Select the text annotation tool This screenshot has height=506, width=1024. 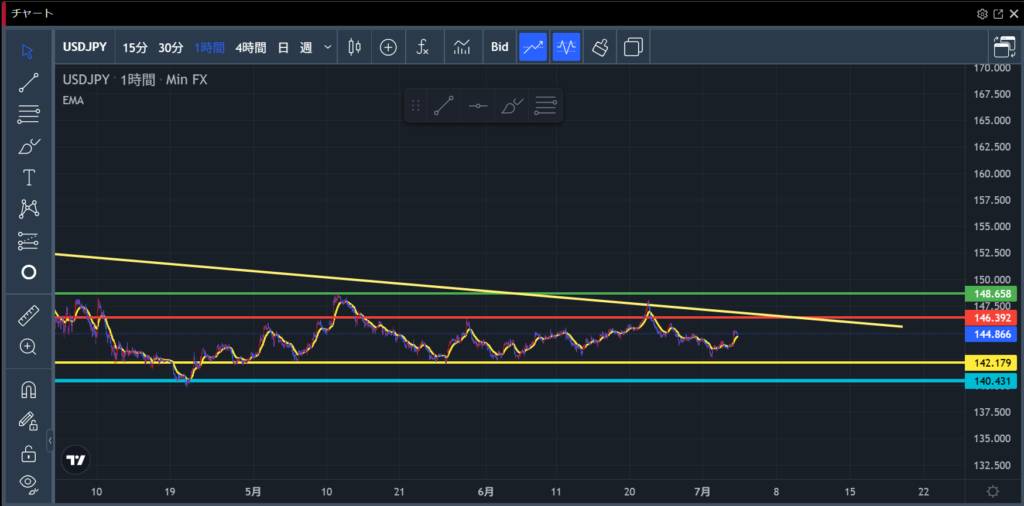[x=28, y=178]
